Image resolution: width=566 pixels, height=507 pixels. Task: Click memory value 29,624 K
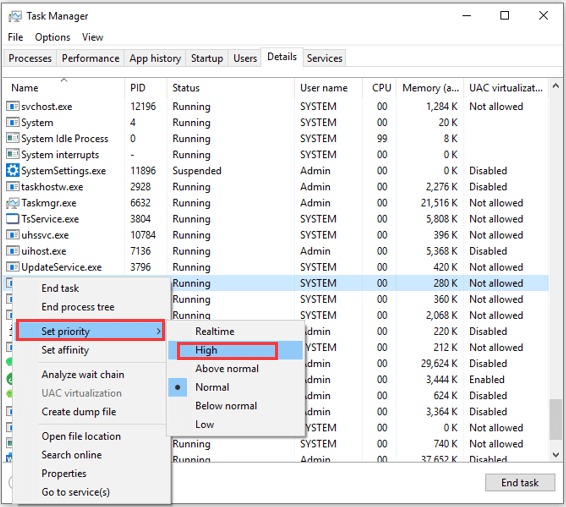point(439,363)
